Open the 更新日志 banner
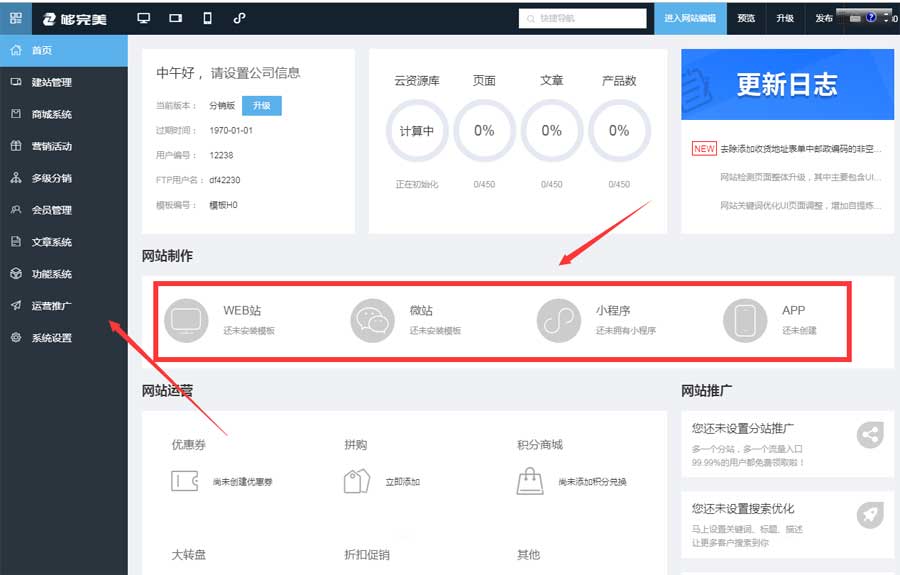The width and height of the screenshot is (900, 575). coord(787,85)
